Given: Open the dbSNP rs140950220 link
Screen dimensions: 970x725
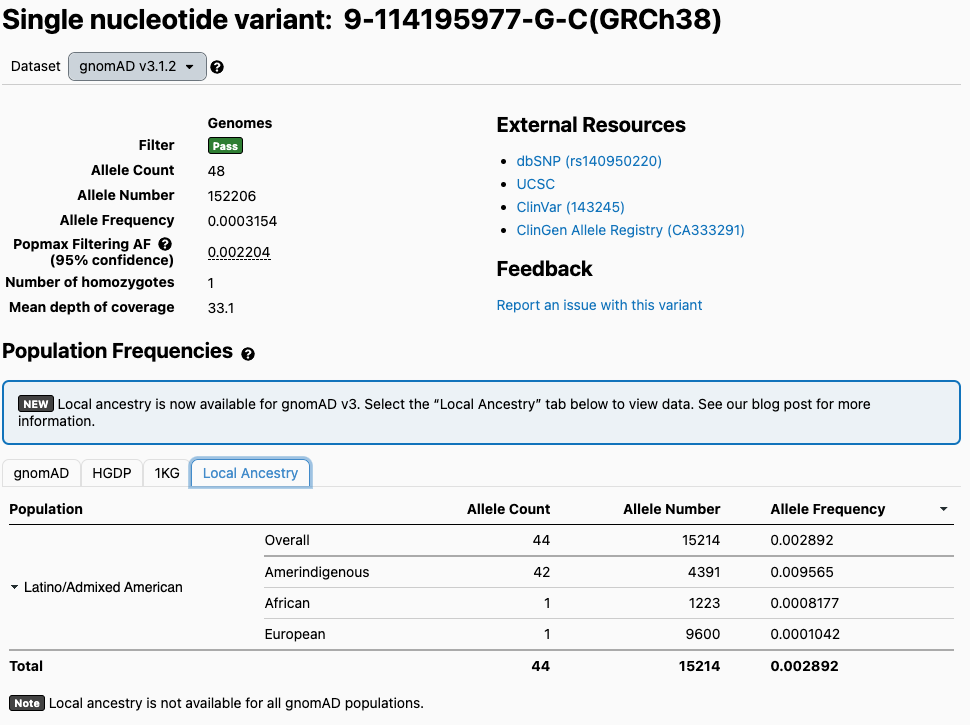Looking at the screenshot, I should coord(589,161).
